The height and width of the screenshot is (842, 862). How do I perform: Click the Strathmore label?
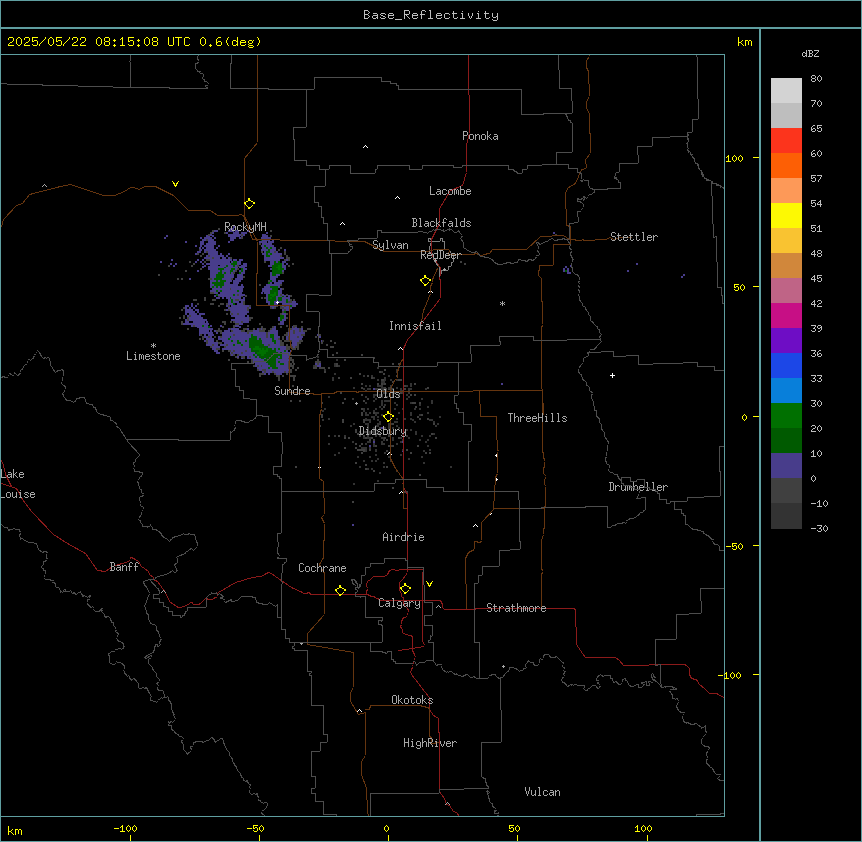coord(516,608)
